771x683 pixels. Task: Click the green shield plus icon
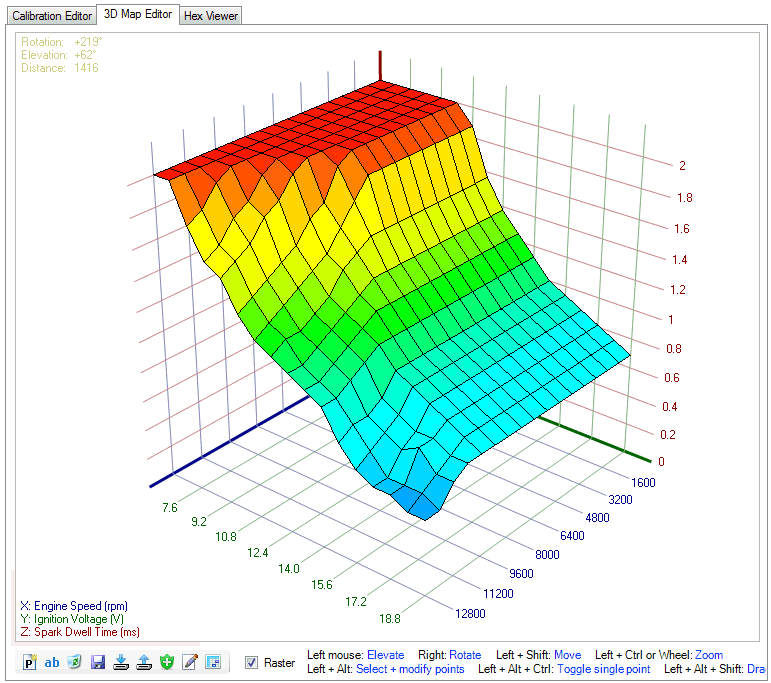coord(167,662)
